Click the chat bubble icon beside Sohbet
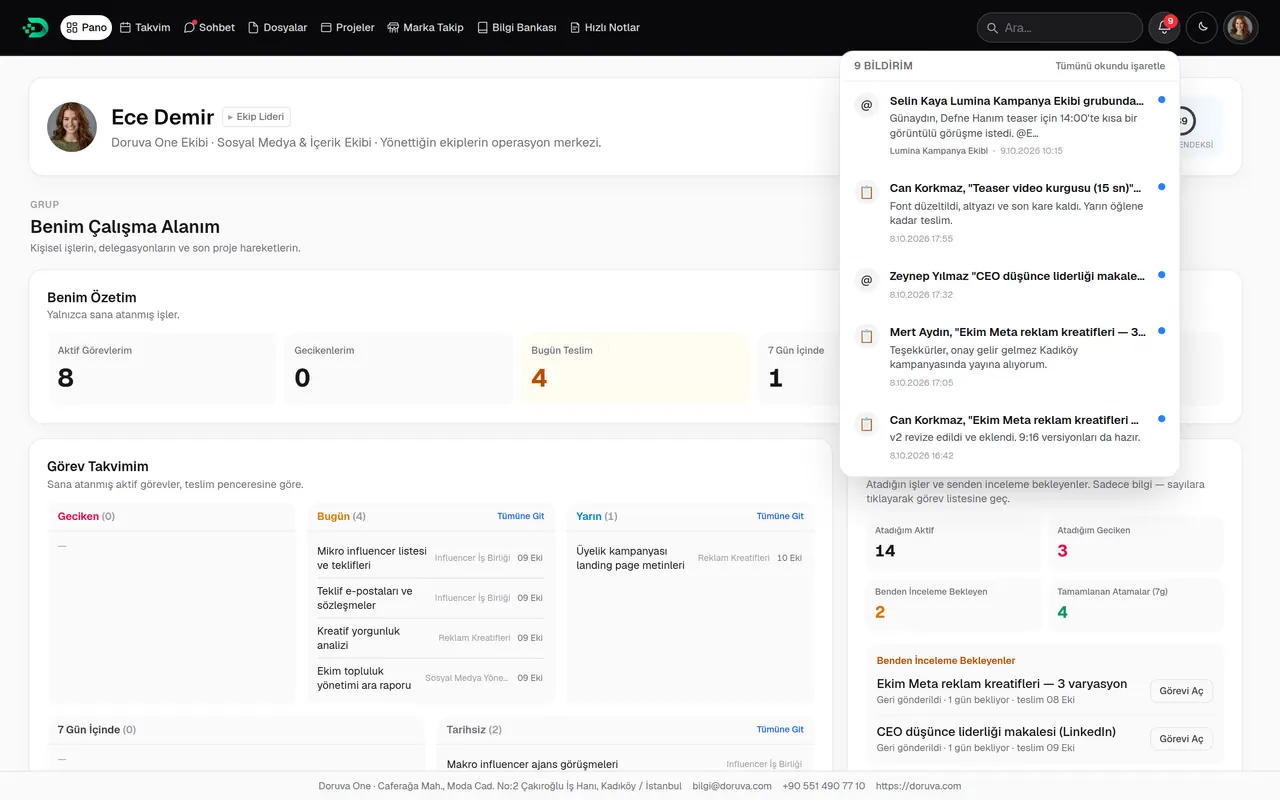Screen dimensions: 1280x800 point(190,28)
